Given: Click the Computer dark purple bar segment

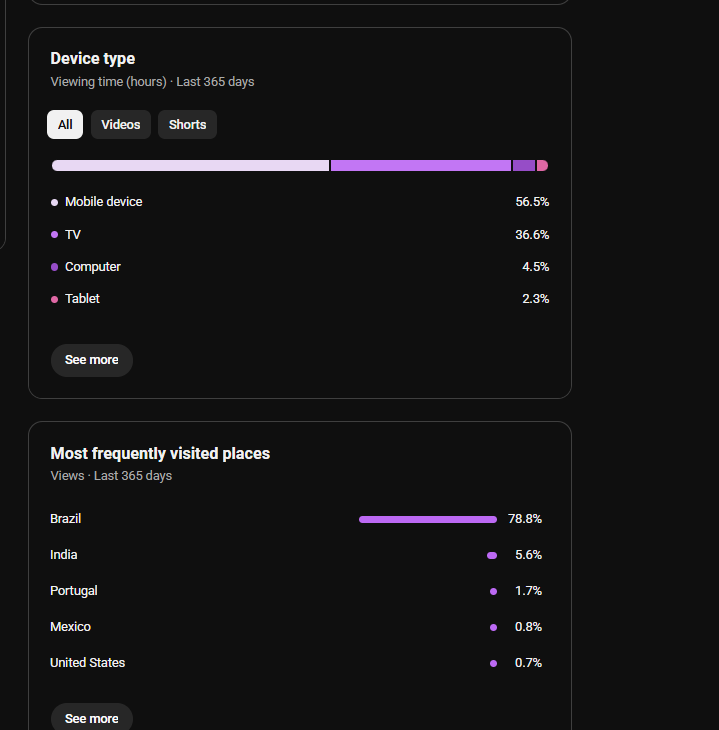Looking at the screenshot, I should tap(524, 165).
